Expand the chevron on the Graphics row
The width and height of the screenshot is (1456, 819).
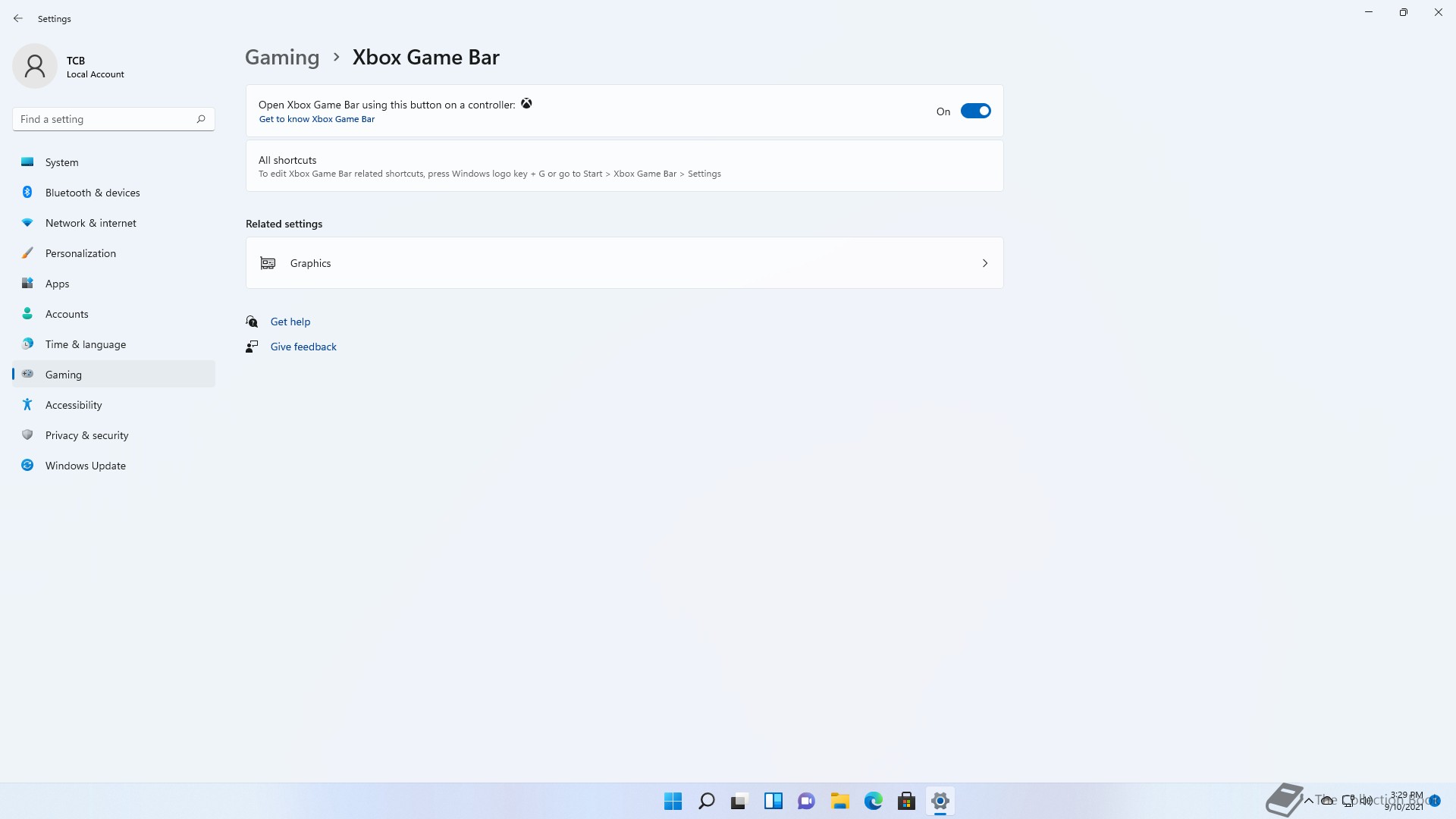(984, 263)
